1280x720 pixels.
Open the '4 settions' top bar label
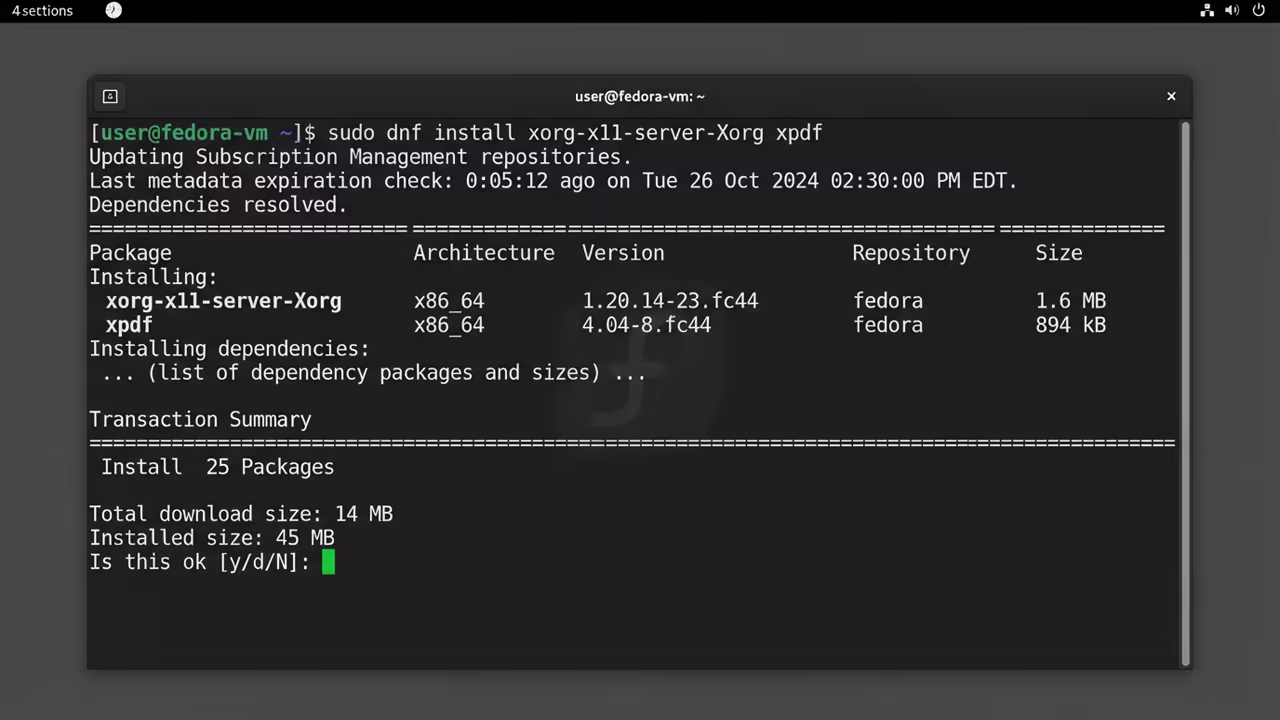[43, 10]
